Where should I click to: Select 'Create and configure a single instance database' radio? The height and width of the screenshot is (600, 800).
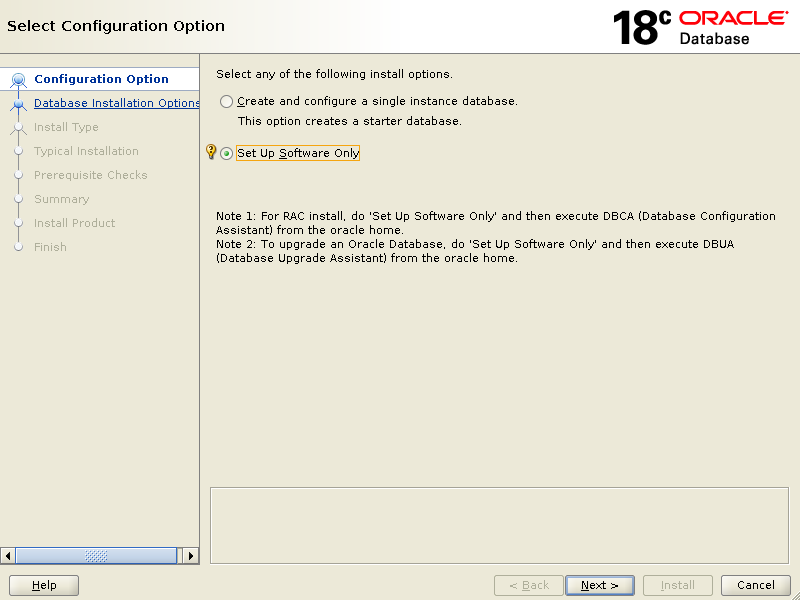(227, 102)
